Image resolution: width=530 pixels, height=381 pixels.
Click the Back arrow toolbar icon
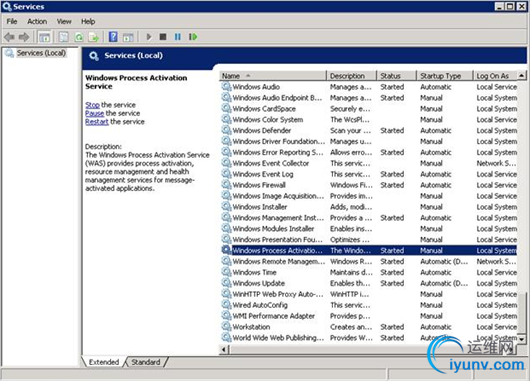[x=9, y=37]
